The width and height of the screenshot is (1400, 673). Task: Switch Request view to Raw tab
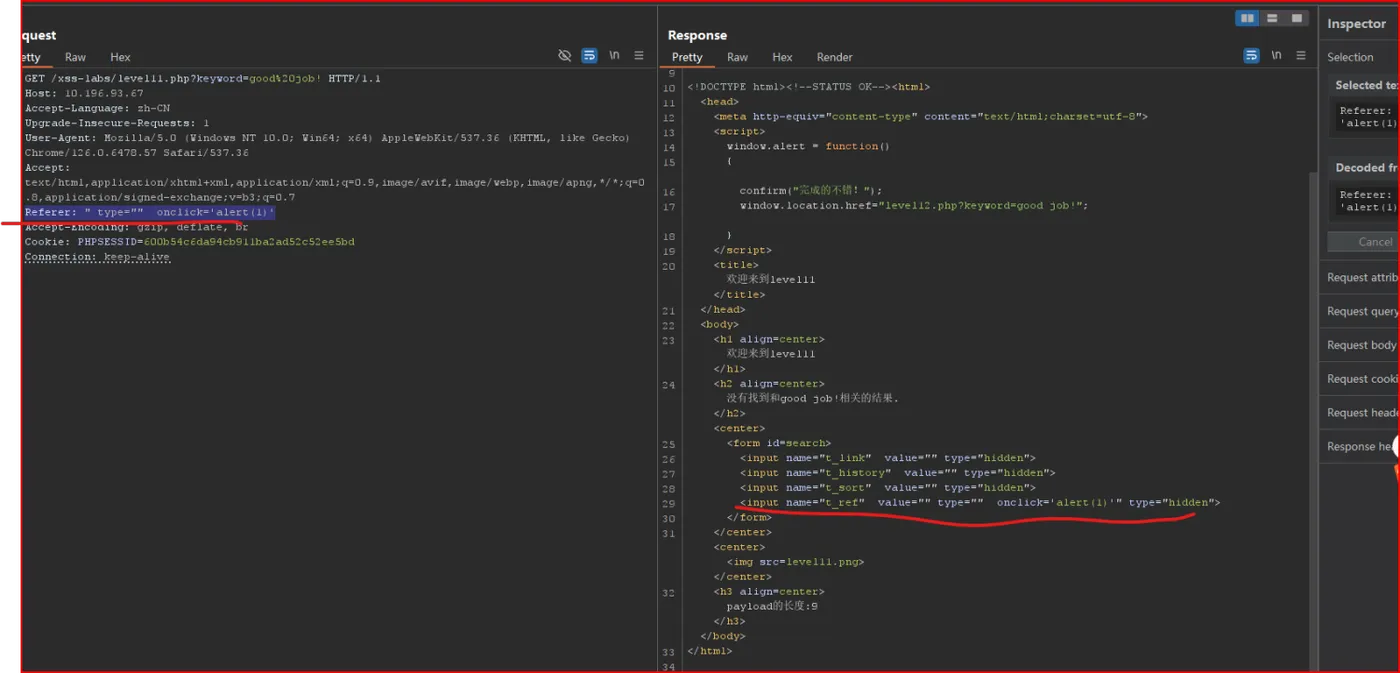pos(76,58)
